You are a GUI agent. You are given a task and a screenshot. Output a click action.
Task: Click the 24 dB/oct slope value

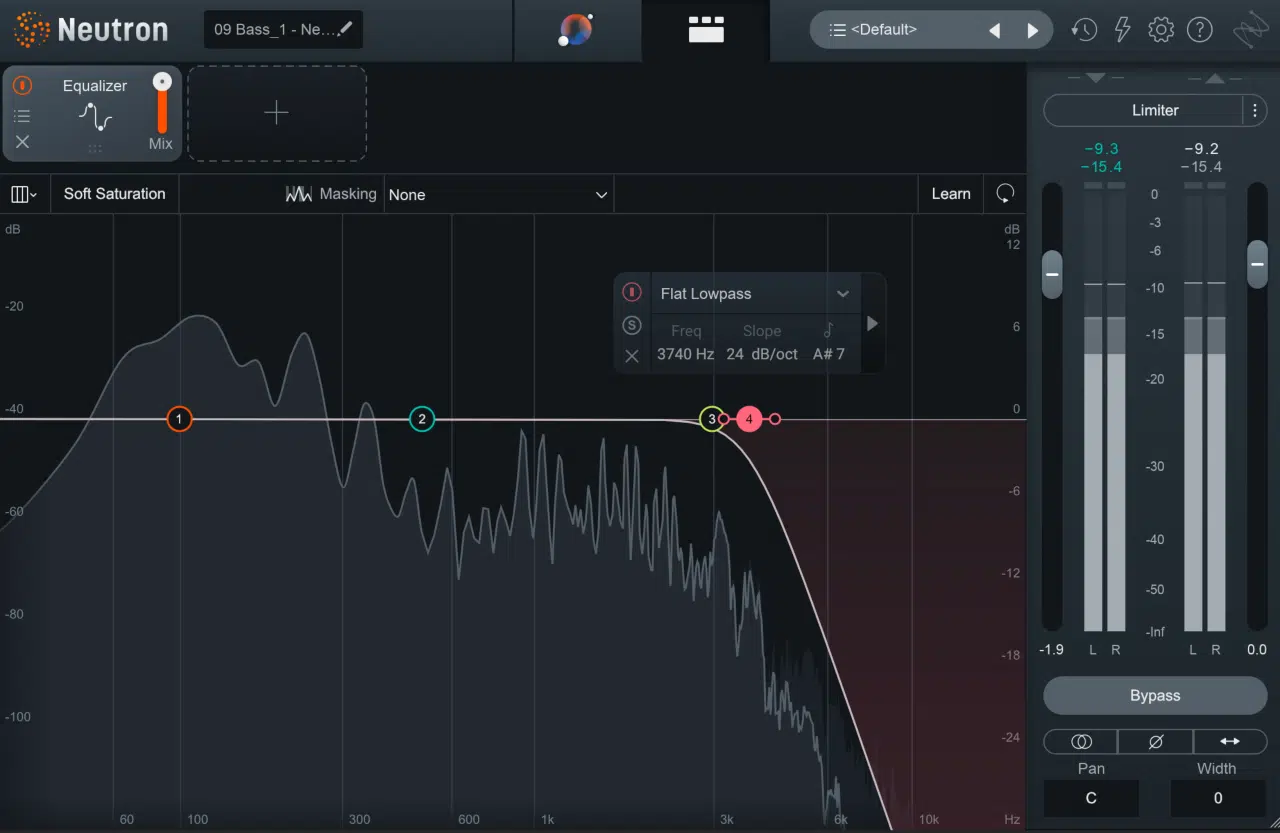tap(762, 354)
